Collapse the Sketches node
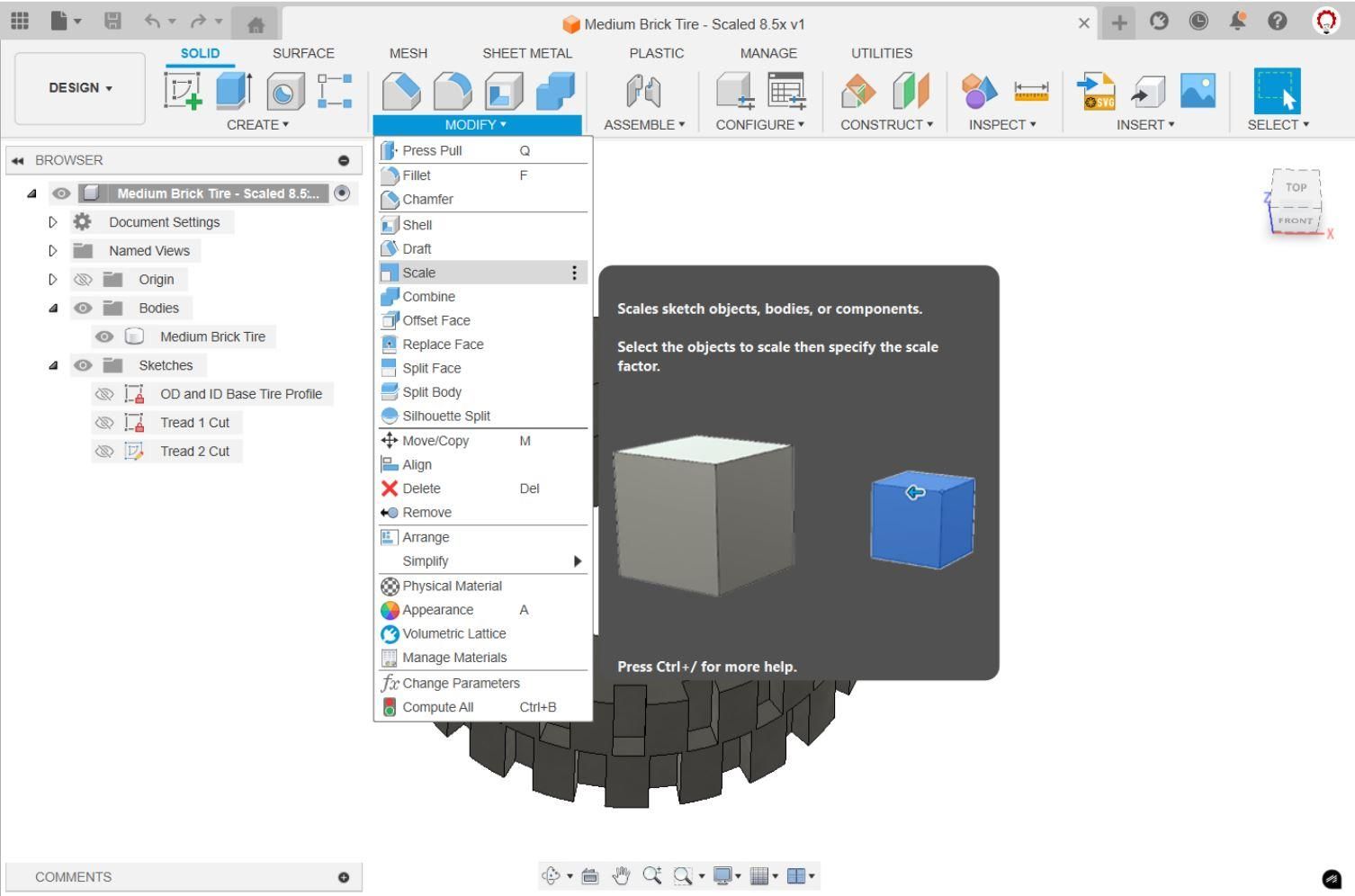Image resolution: width=1355 pixels, height=896 pixels. [x=53, y=366]
